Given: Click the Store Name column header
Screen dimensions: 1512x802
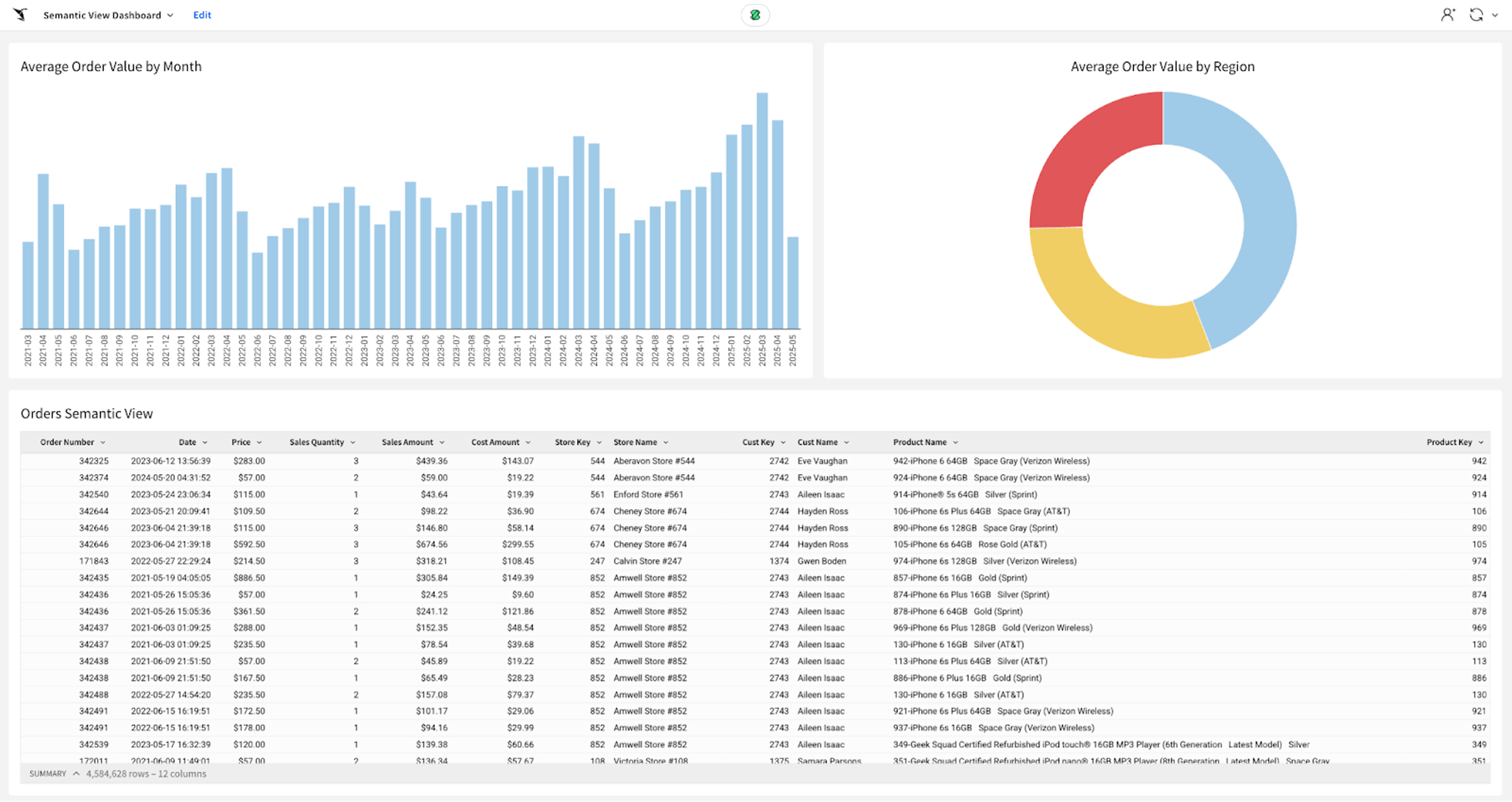Looking at the screenshot, I should (x=635, y=442).
